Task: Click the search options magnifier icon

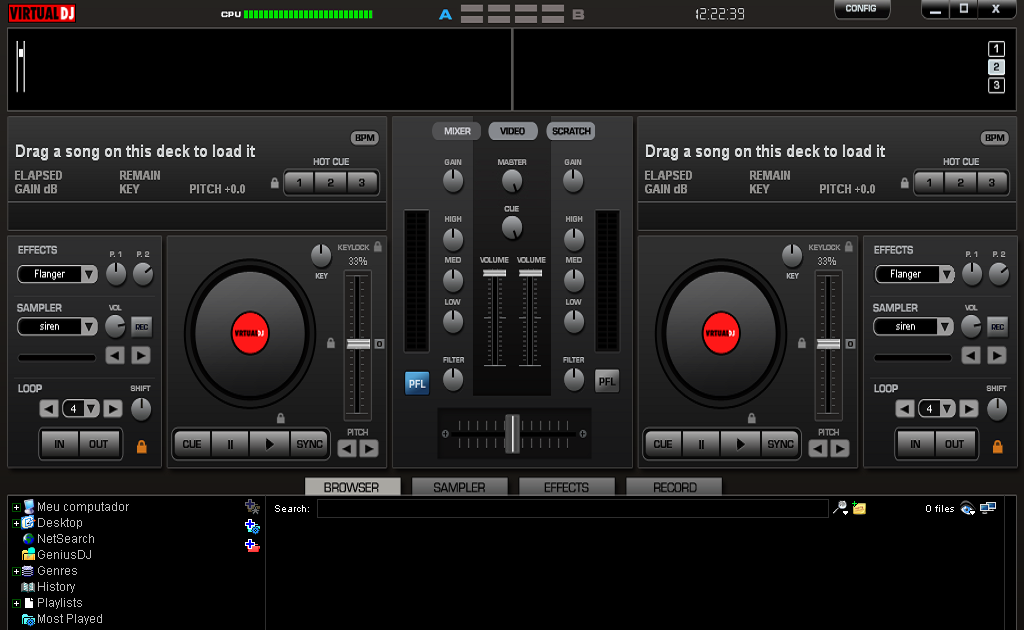Action: point(840,508)
